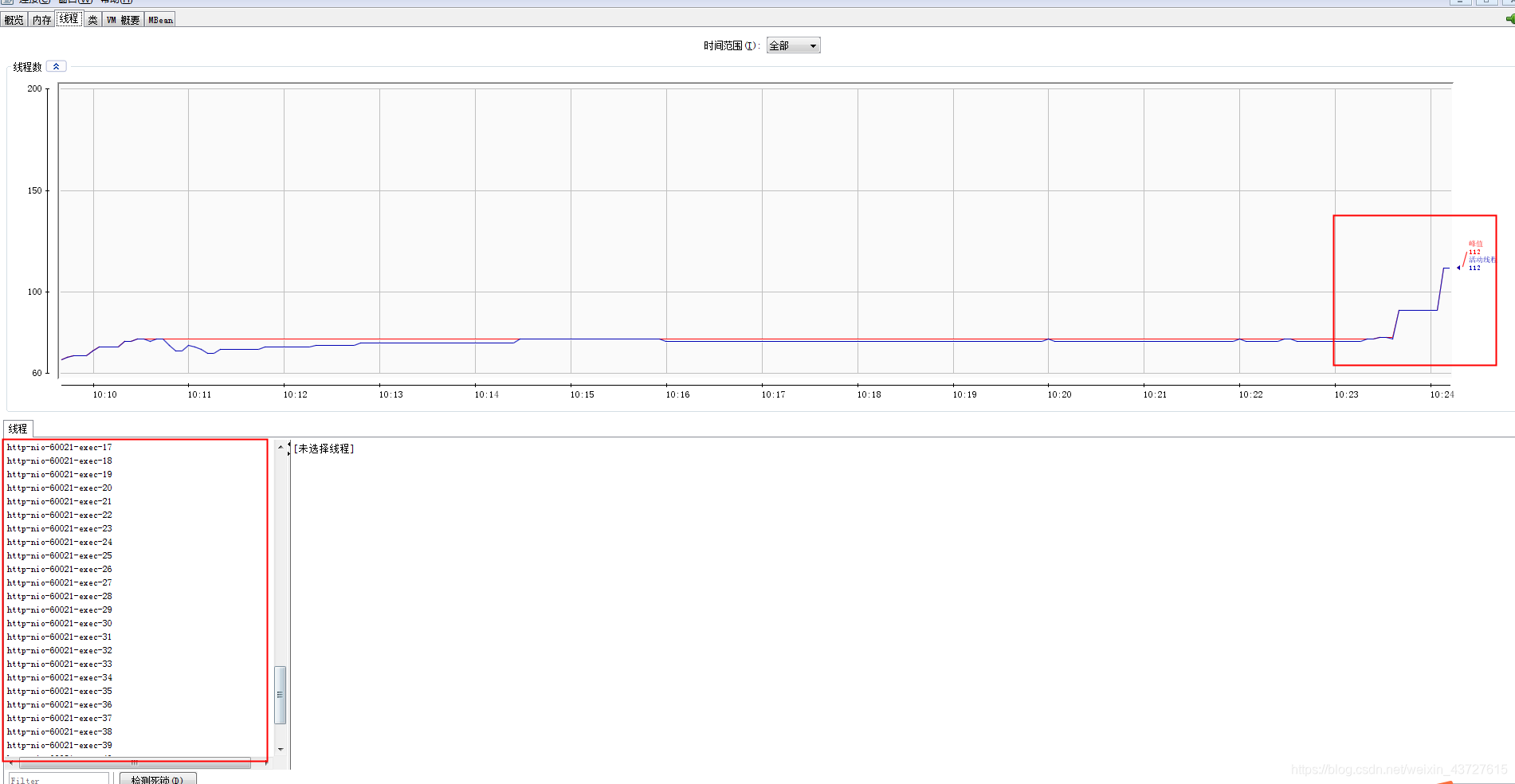Select thread http-nio-60021-exec-37

pyautogui.click(x=60, y=718)
